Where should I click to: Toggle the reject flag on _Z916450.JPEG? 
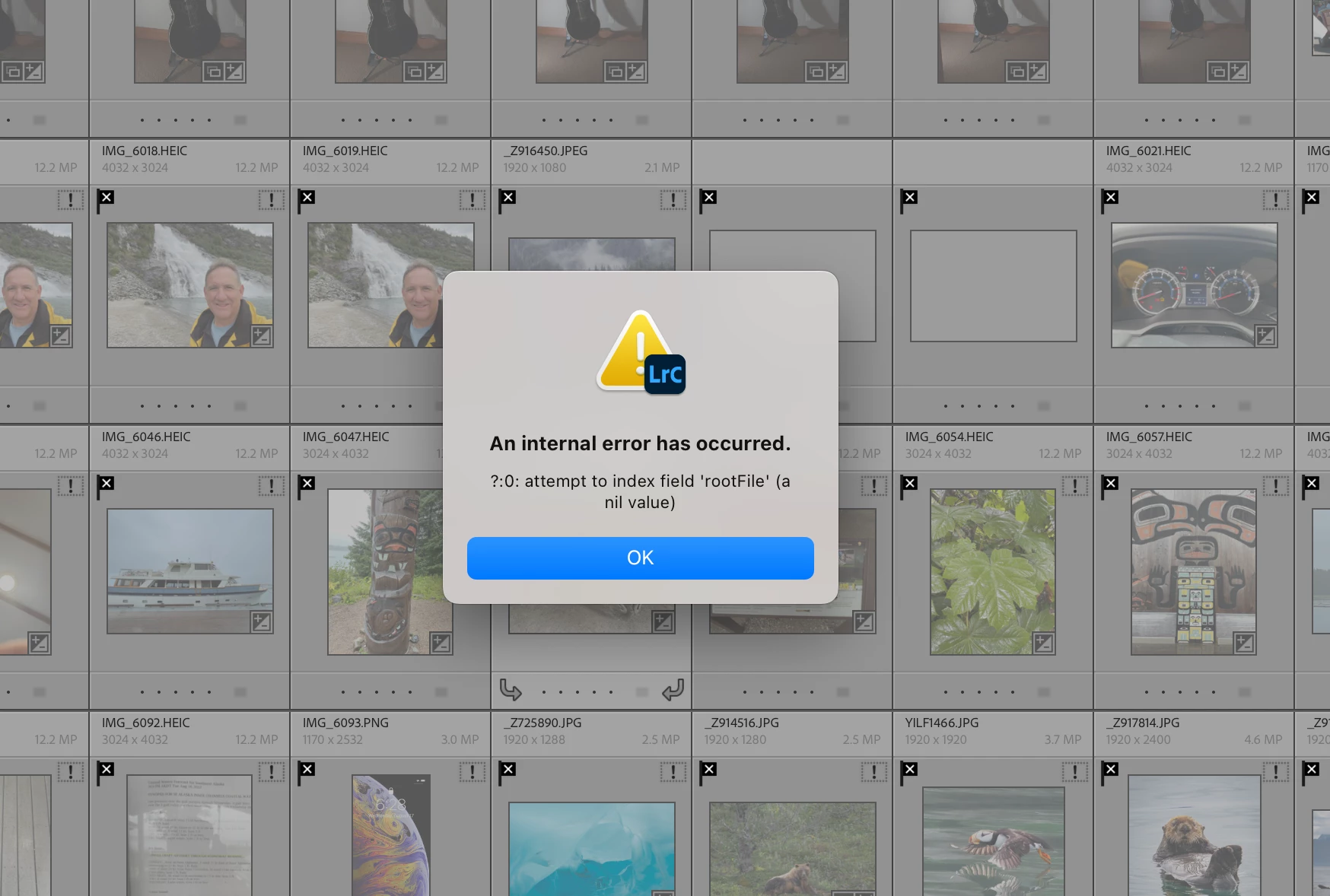pyautogui.click(x=507, y=201)
